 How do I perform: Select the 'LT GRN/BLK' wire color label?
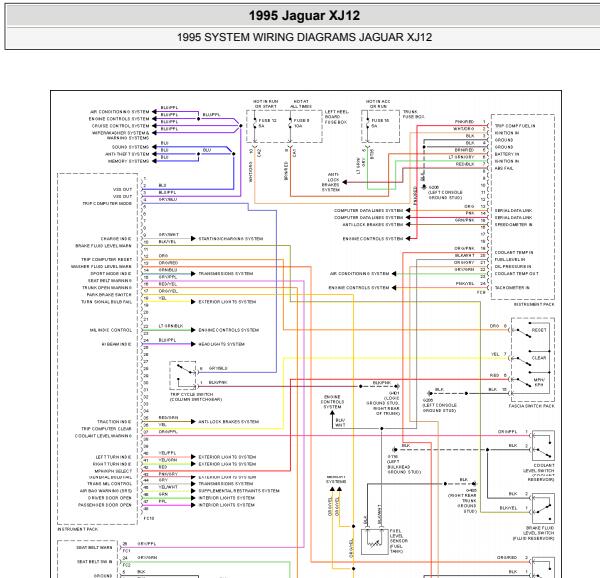171,326
